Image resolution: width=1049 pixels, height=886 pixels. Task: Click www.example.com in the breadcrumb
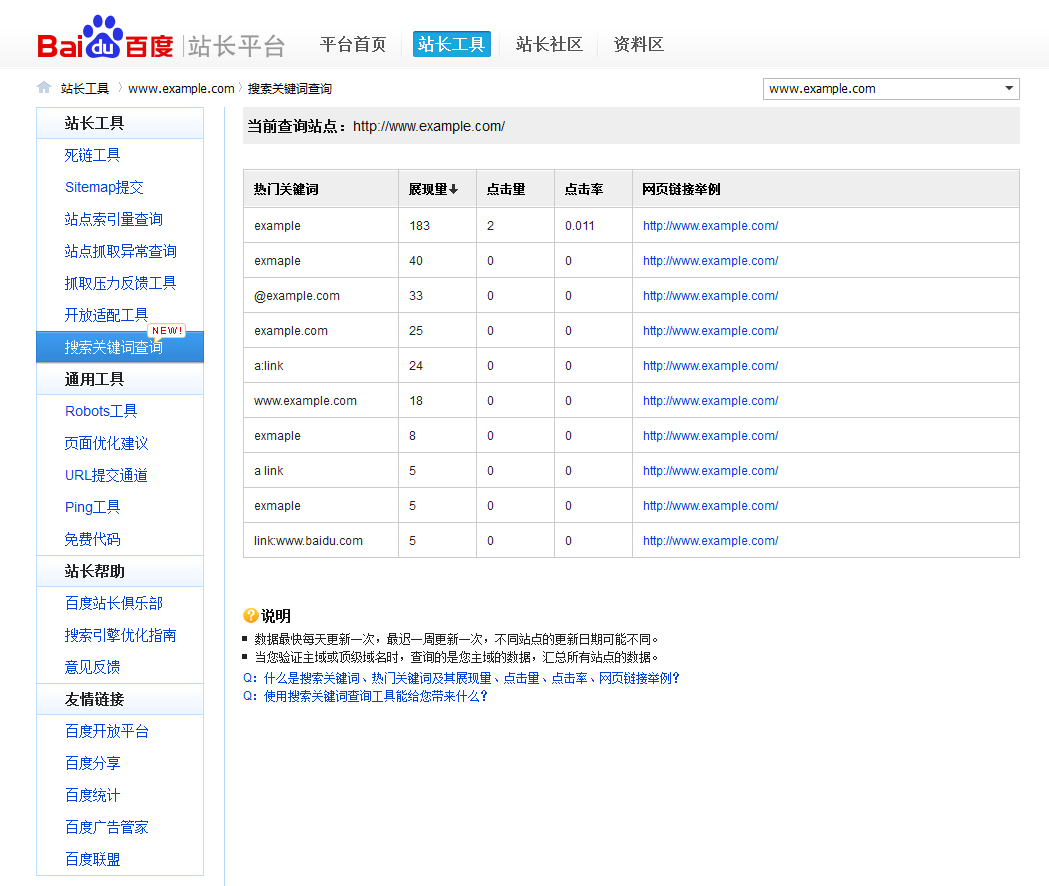181,88
